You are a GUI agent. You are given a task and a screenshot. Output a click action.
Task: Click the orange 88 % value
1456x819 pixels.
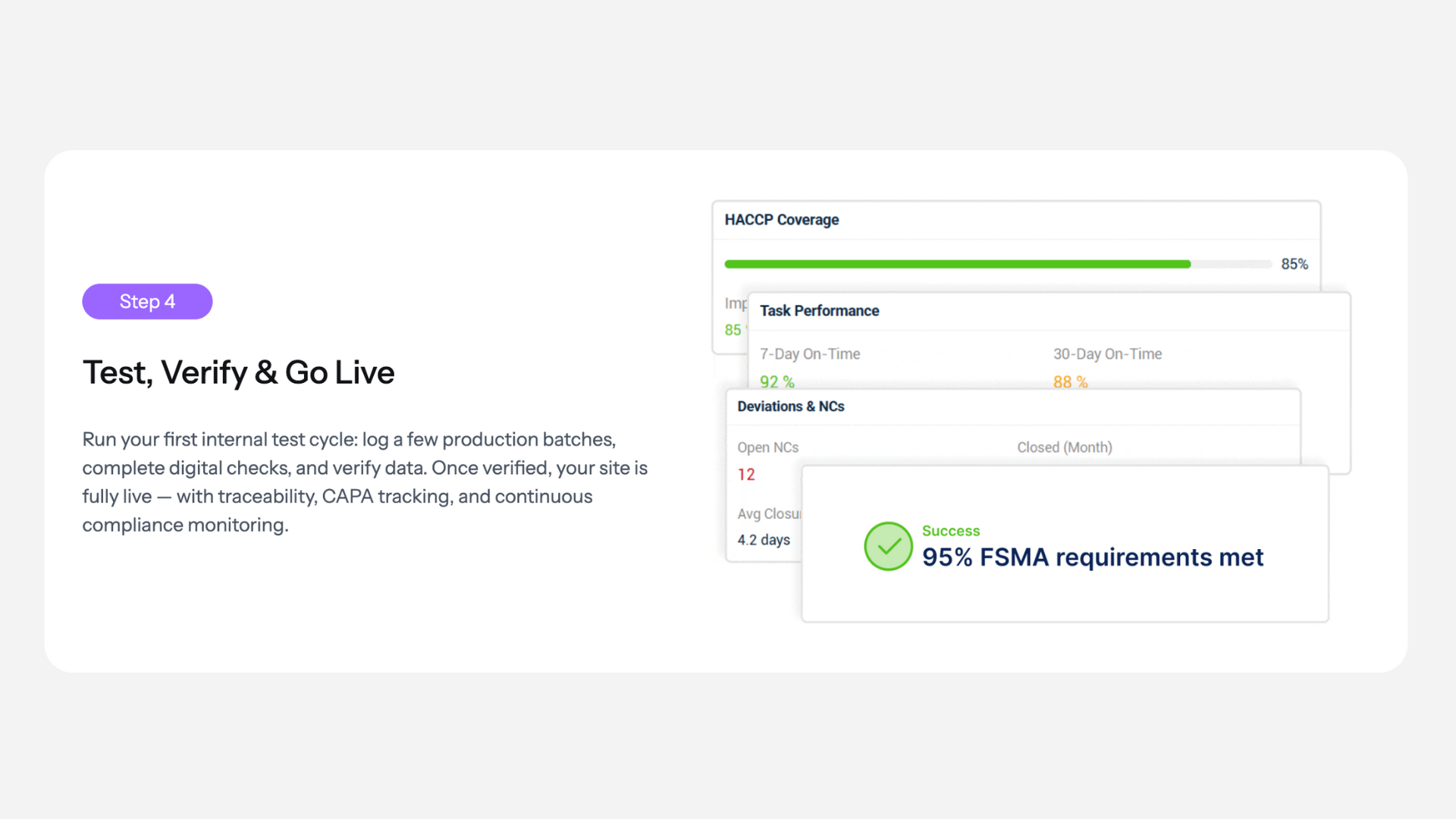click(x=1070, y=381)
